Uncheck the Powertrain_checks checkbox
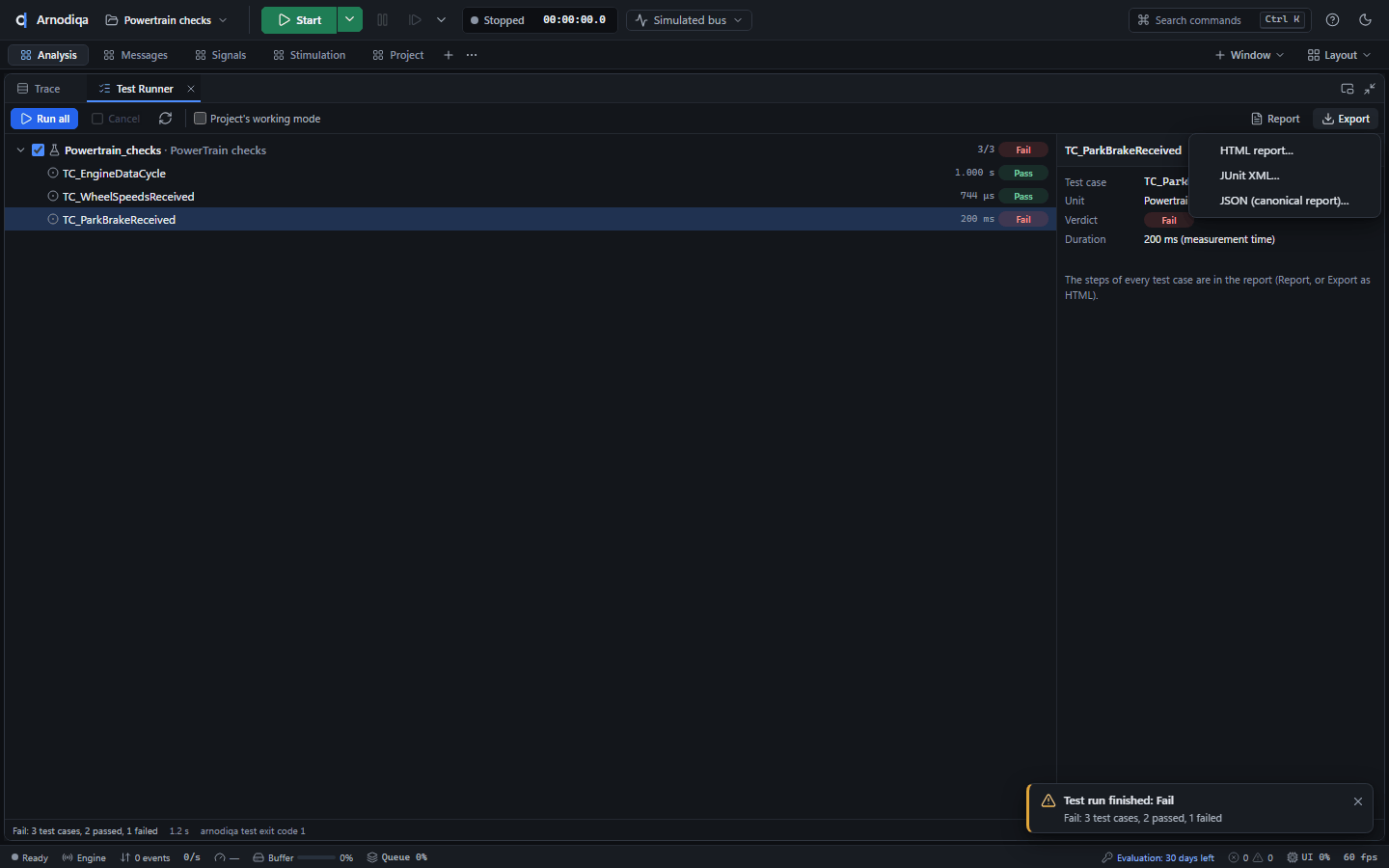 39,150
